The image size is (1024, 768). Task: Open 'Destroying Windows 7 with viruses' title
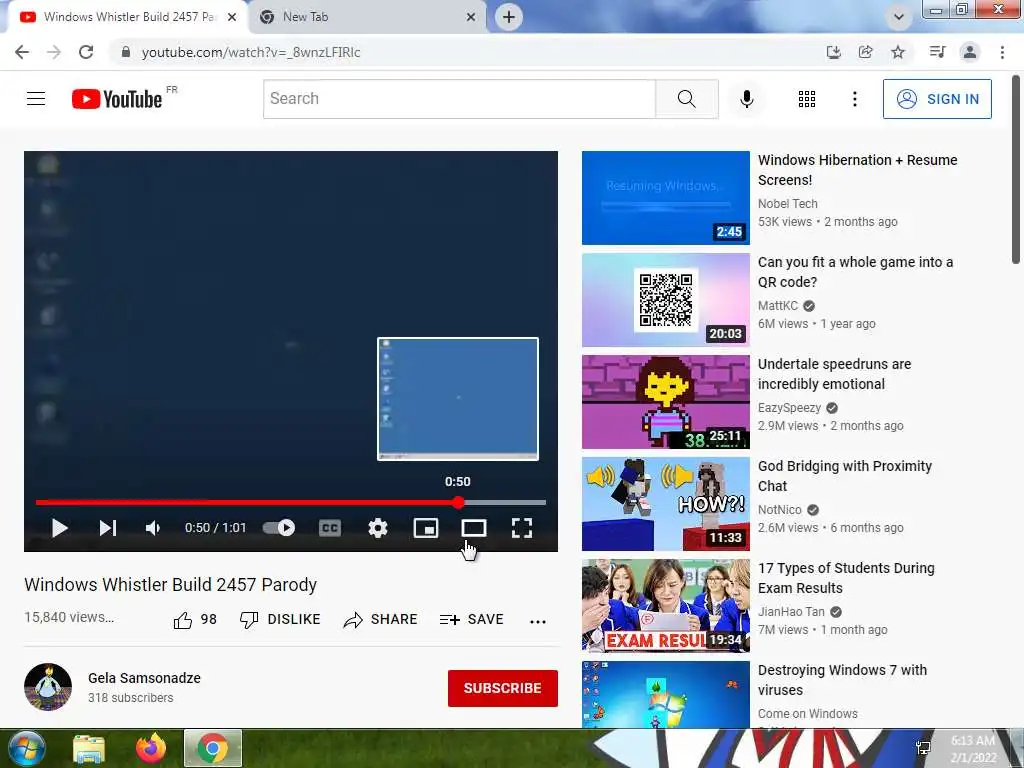pos(842,679)
